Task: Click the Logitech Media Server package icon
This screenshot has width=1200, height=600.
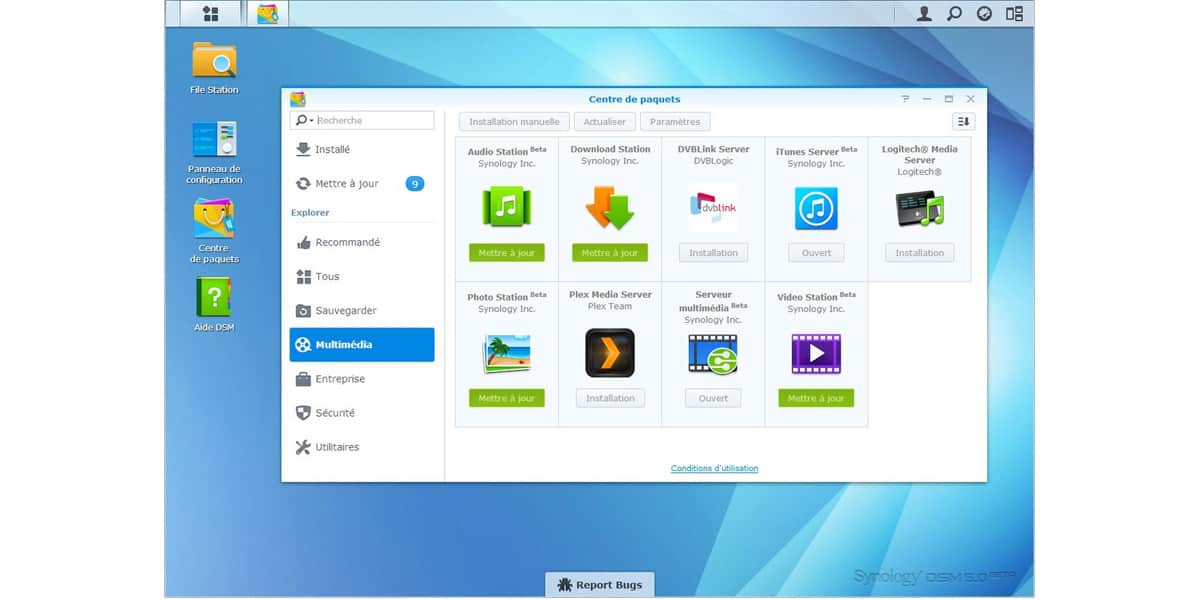Action: click(x=920, y=209)
